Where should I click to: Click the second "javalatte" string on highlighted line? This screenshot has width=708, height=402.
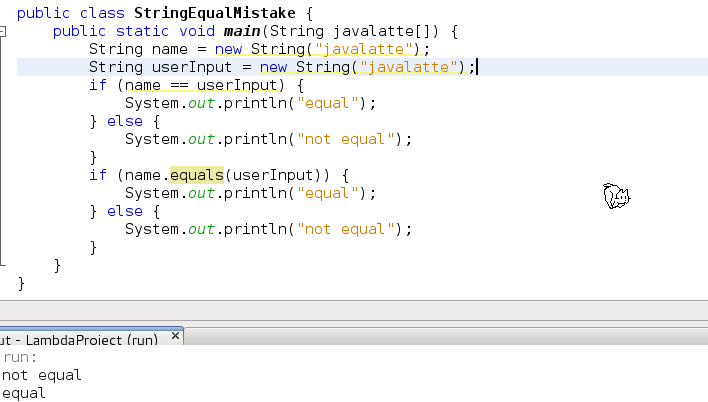coord(409,67)
